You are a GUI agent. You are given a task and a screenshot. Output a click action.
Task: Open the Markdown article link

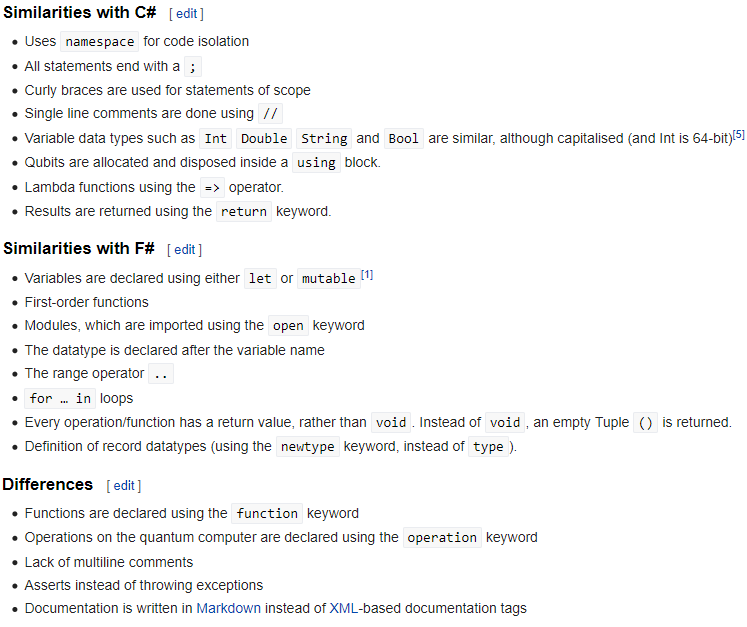pos(228,608)
